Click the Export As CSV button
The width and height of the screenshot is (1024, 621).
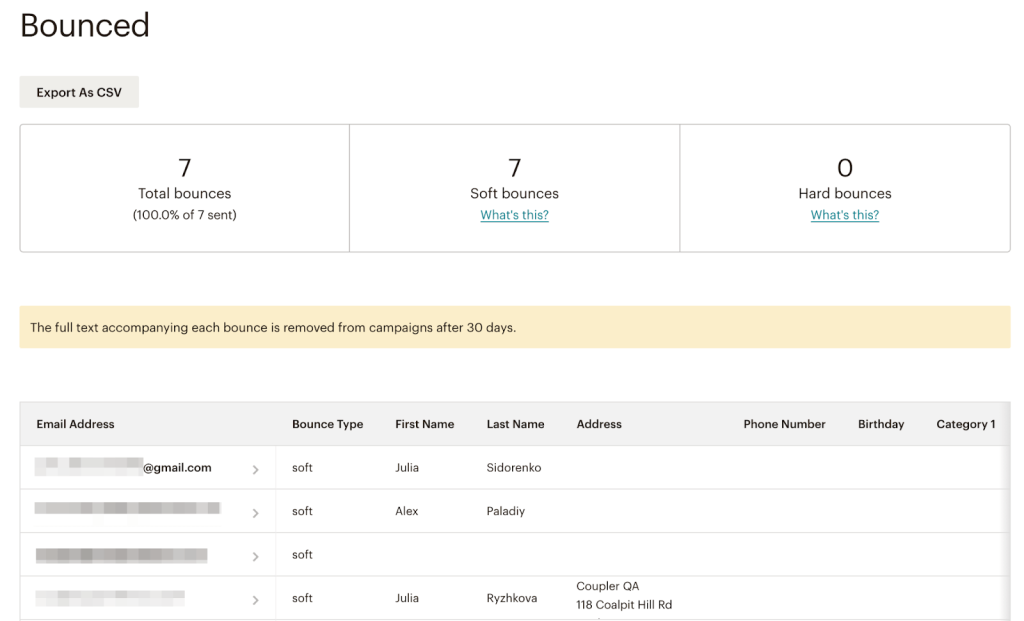click(x=79, y=91)
